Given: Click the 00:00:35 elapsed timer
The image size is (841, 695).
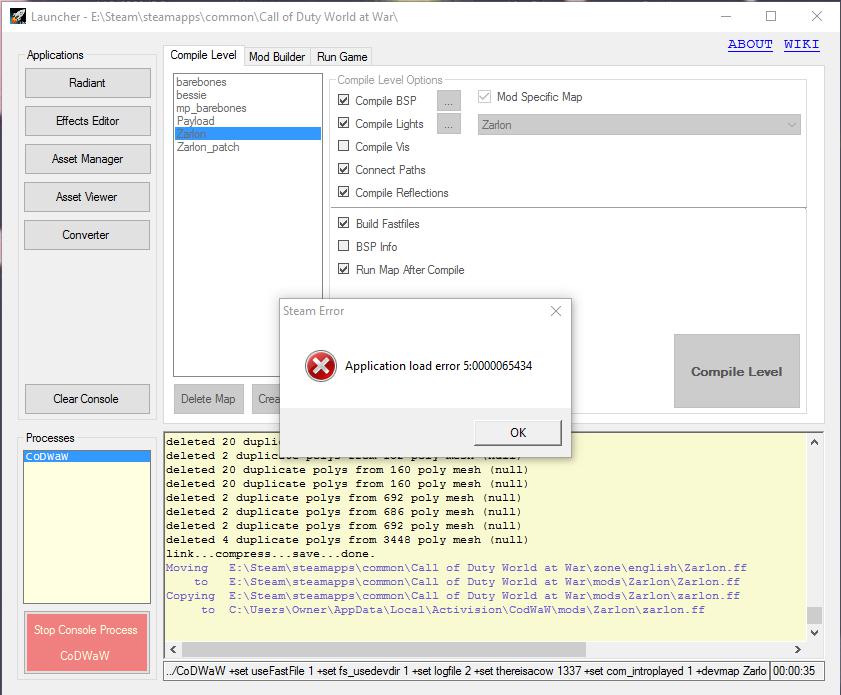Looking at the screenshot, I should pos(796,671).
